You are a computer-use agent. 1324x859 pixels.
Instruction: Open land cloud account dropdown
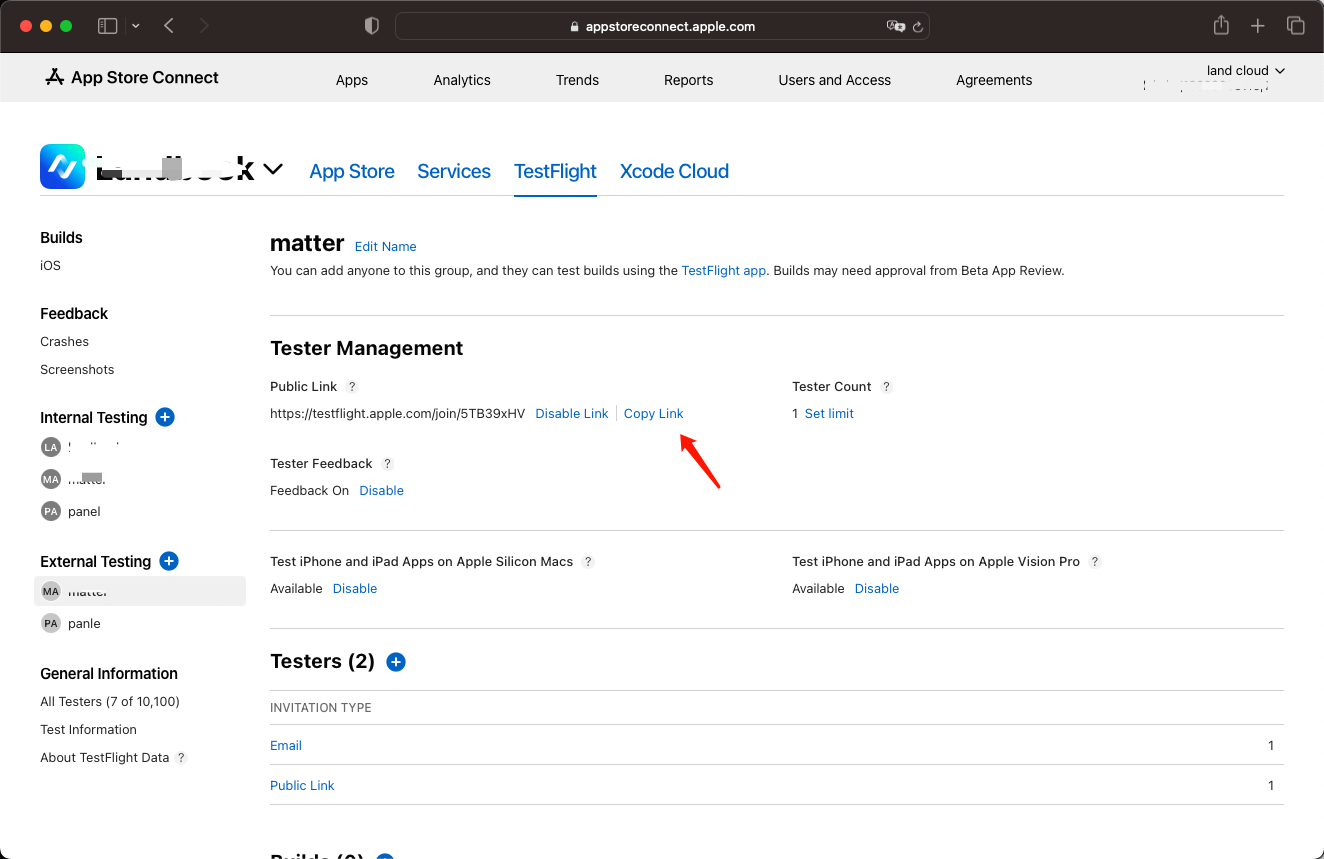(x=1246, y=71)
